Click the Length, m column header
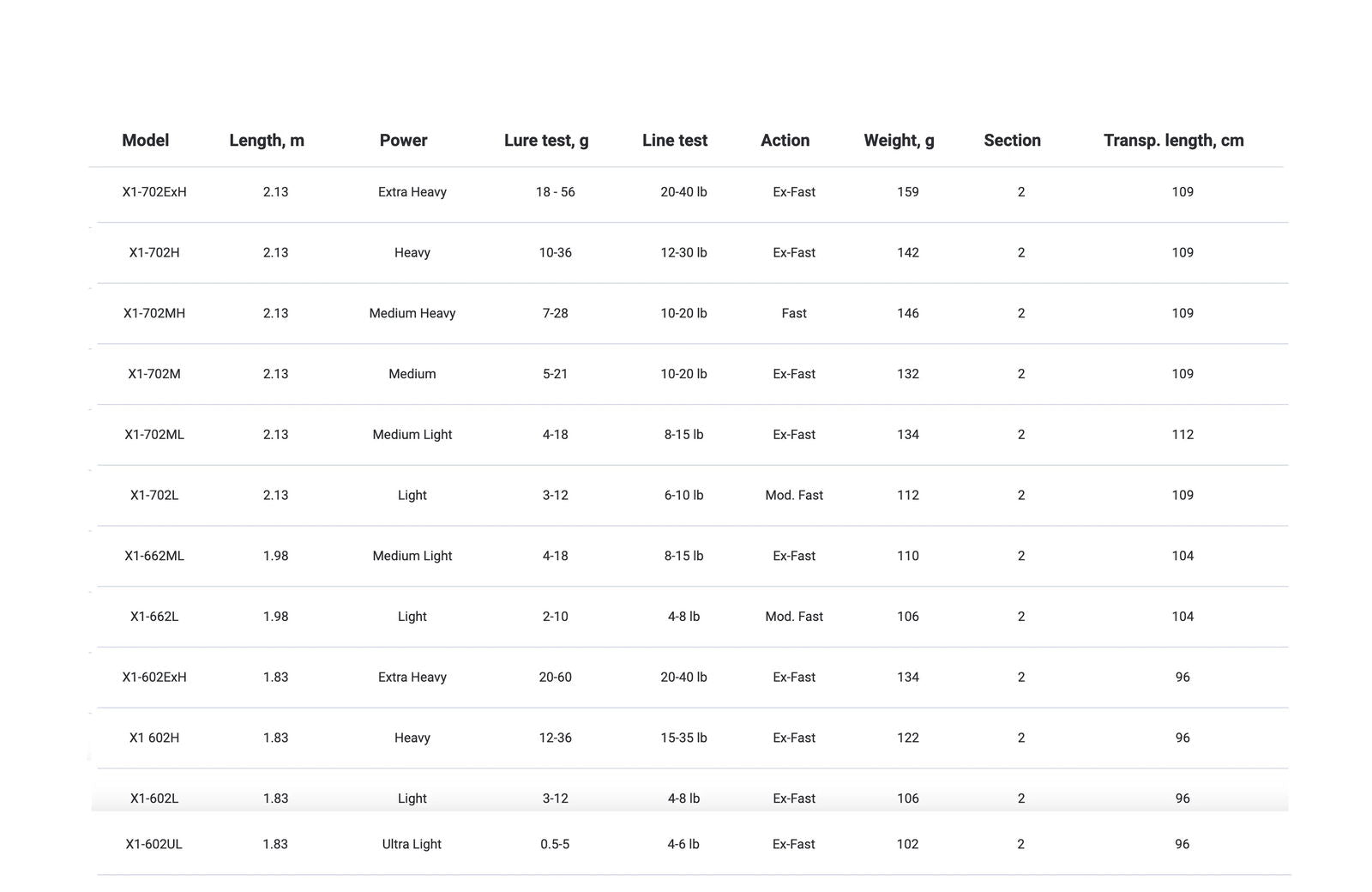The width and height of the screenshot is (1372, 892). click(x=267, y=141)
